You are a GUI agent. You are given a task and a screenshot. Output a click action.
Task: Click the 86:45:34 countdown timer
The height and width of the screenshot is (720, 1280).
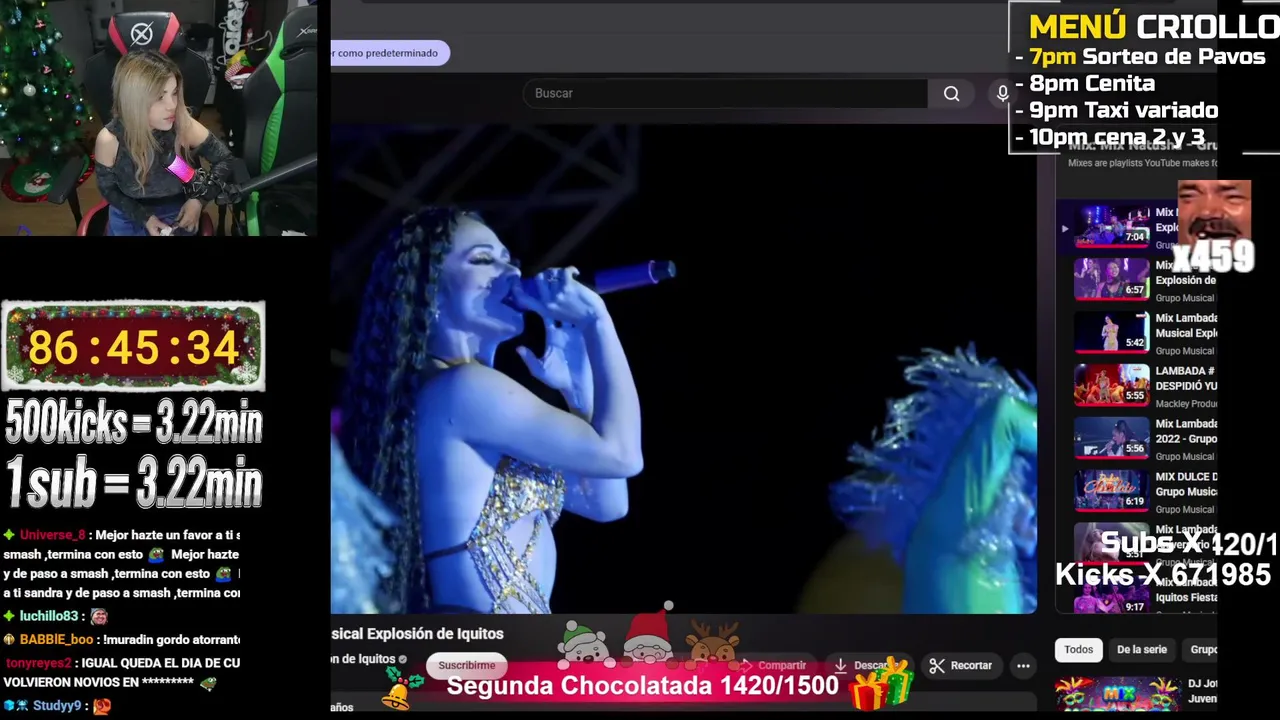tap(133, 347)
